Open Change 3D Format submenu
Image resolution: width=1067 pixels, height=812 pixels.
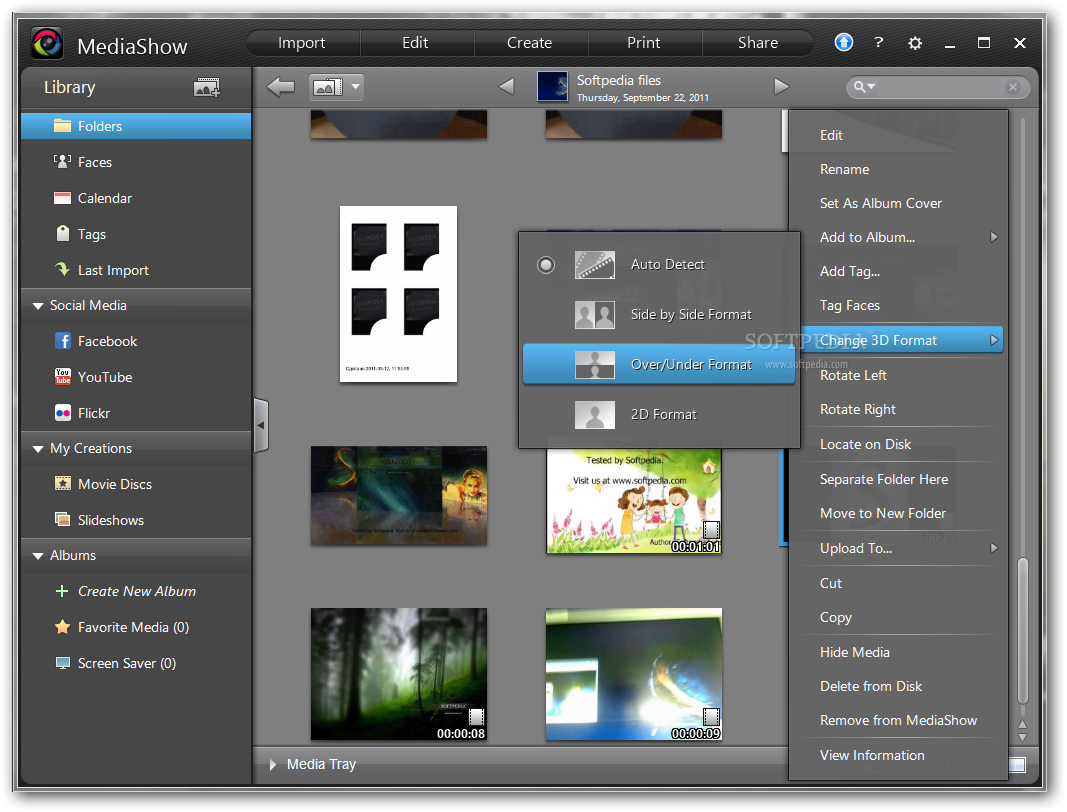click(x=901, y=340)
